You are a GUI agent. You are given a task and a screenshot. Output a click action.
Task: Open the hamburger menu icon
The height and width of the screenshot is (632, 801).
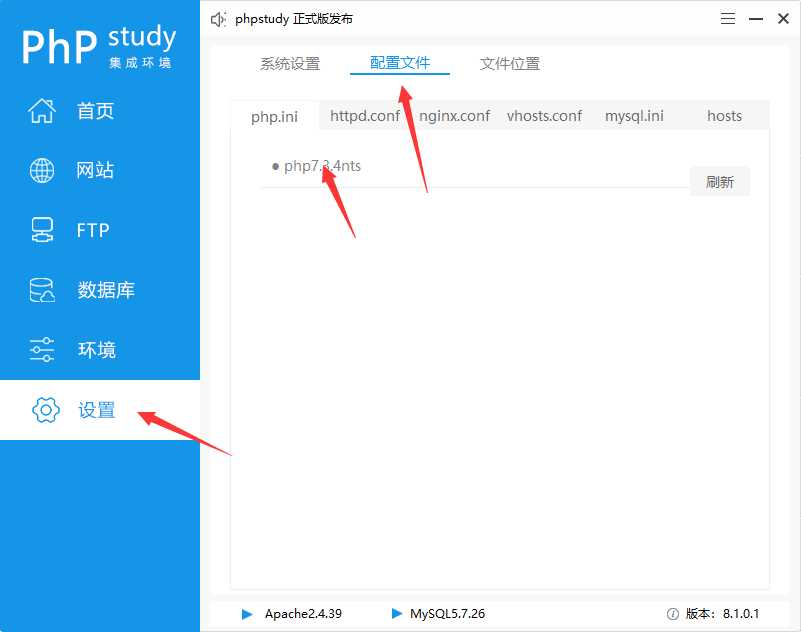pyautogui.click(x=728, y=19)
